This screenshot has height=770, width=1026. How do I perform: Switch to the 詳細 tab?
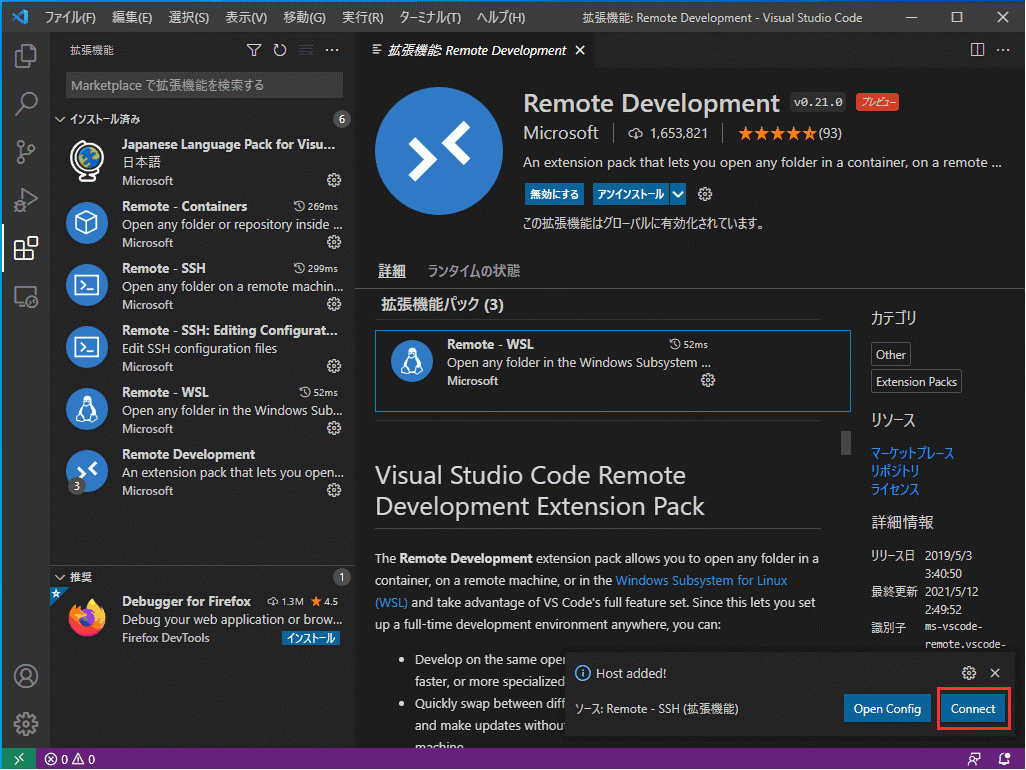click(391, 271)
